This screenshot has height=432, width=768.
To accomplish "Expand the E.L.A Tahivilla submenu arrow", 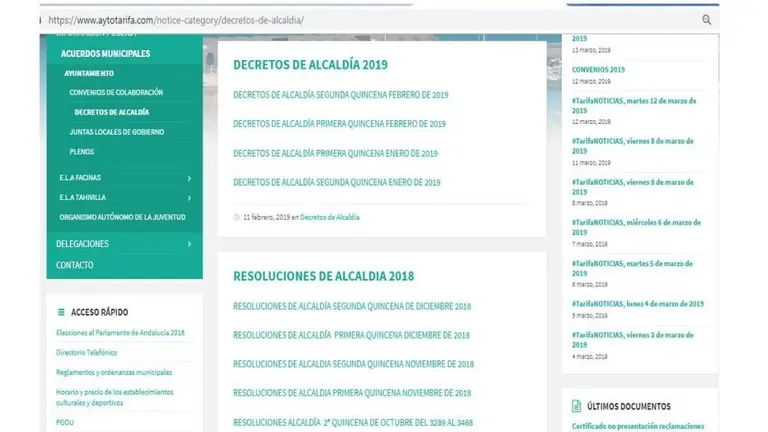I will coord(189,198).
